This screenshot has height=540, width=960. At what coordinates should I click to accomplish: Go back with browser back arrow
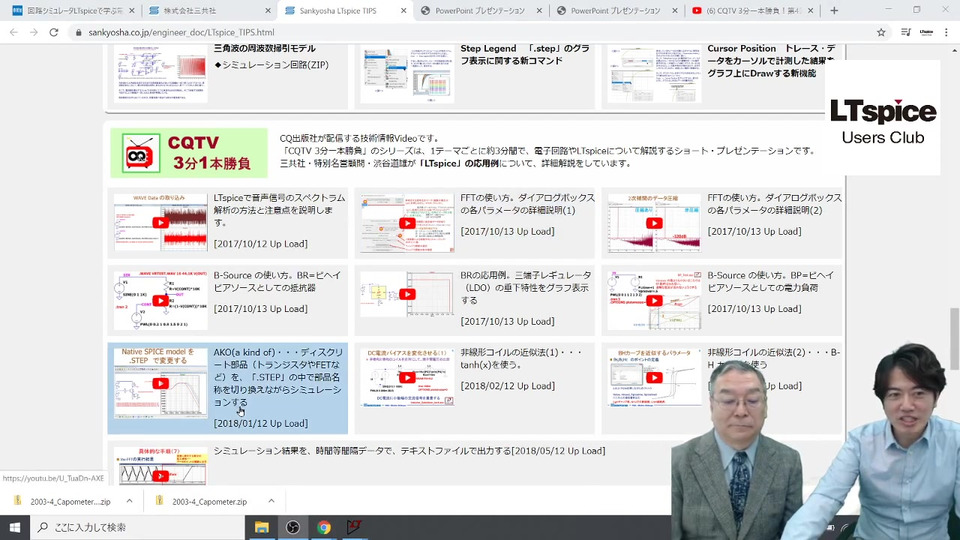[13, 32]
